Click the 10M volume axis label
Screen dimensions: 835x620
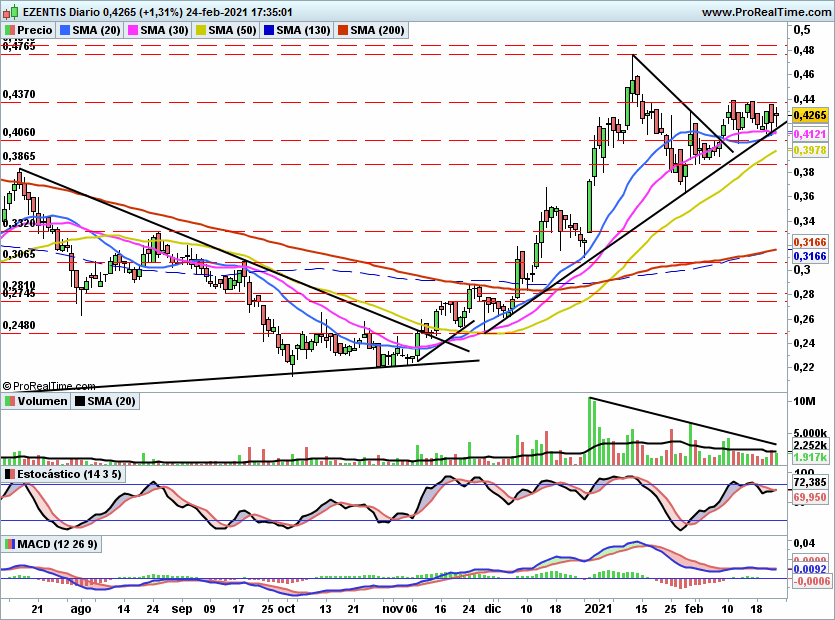[804, 401]
